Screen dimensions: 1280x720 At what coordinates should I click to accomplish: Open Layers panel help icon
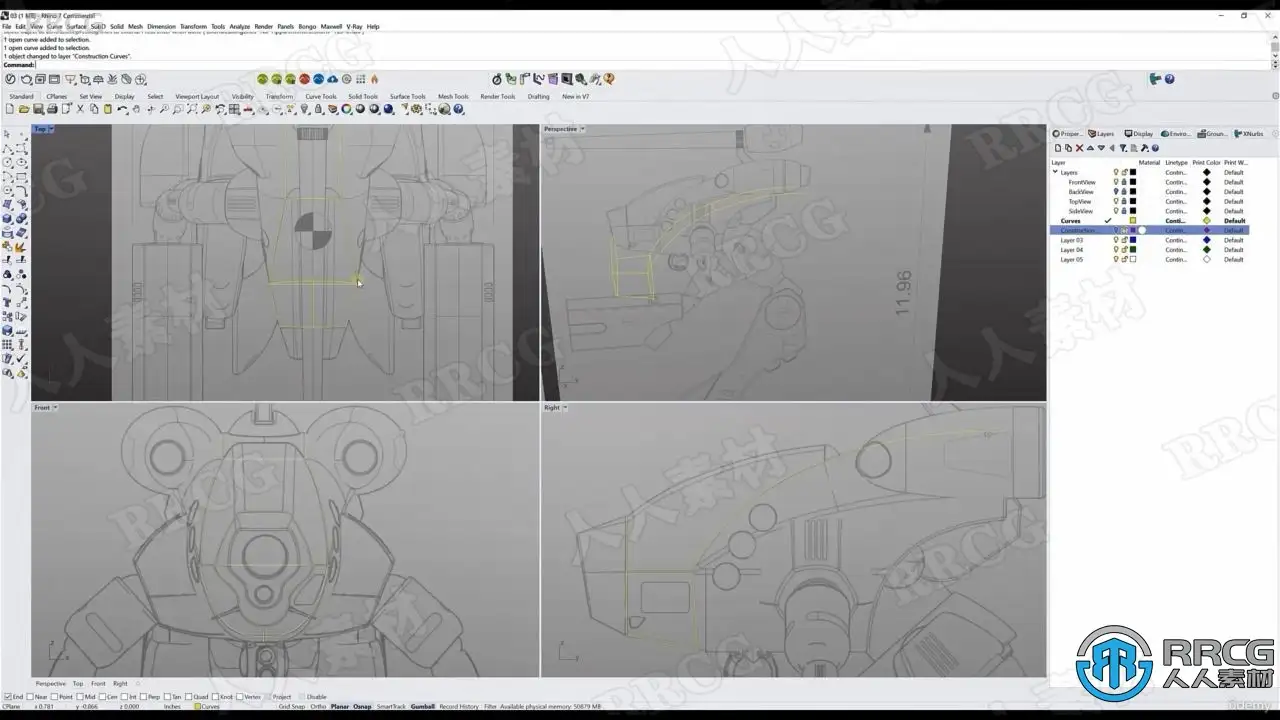1155,148
